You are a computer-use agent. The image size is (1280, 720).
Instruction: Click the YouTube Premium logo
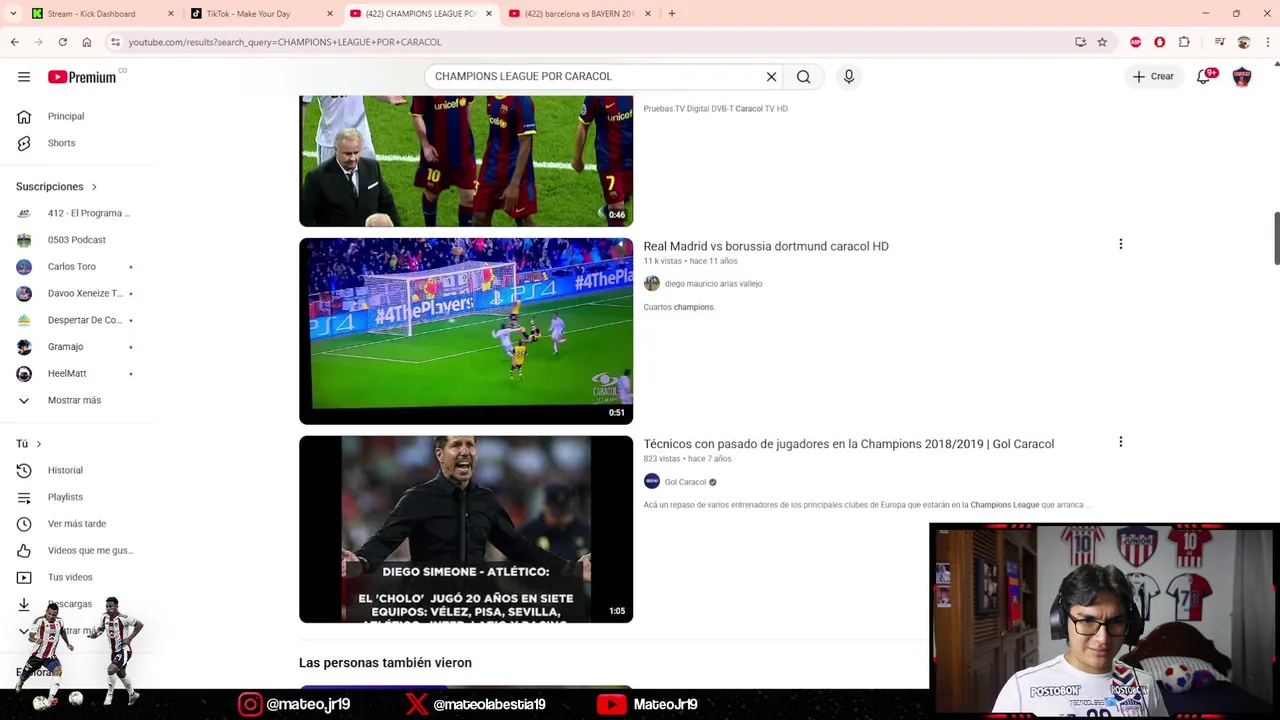(82, 77)
